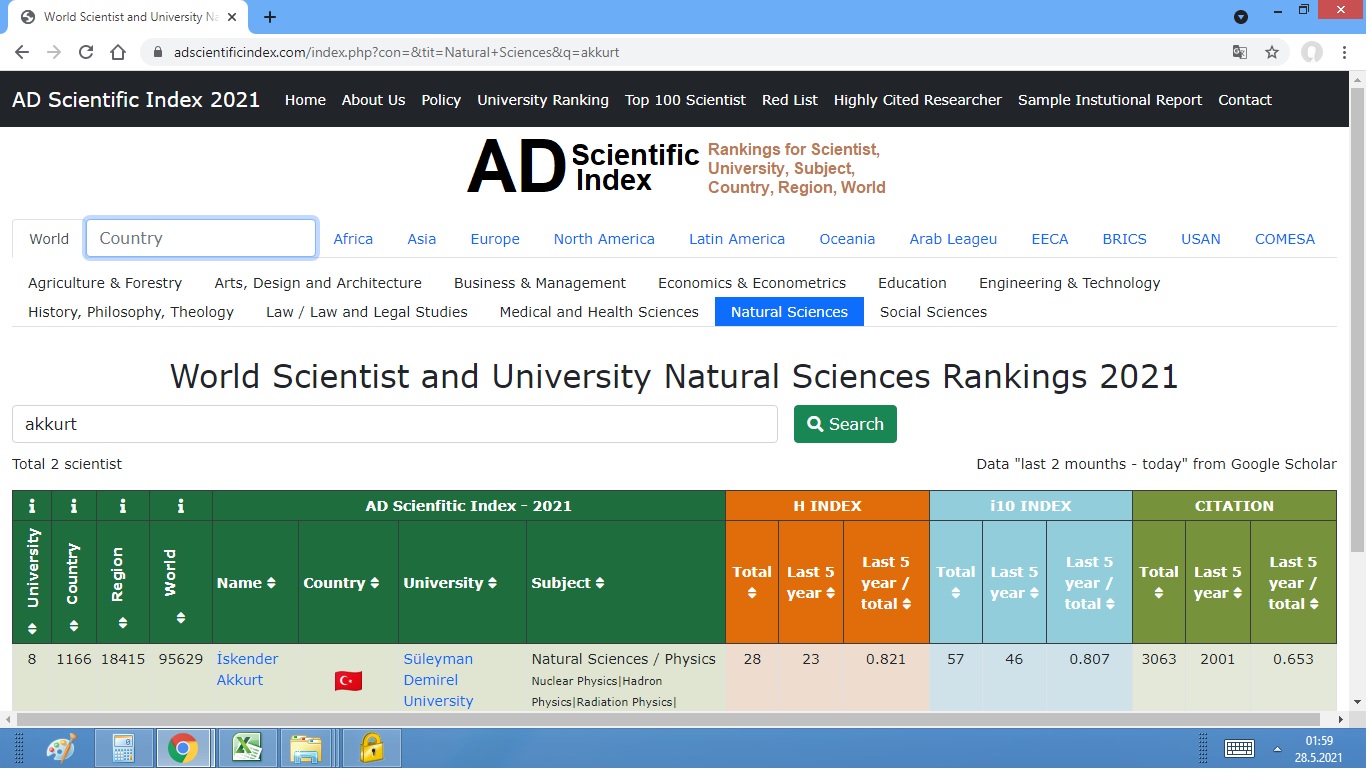Switch to the Europe region tab
Screen dimensions: 1370x774
(x=495, y=239)
